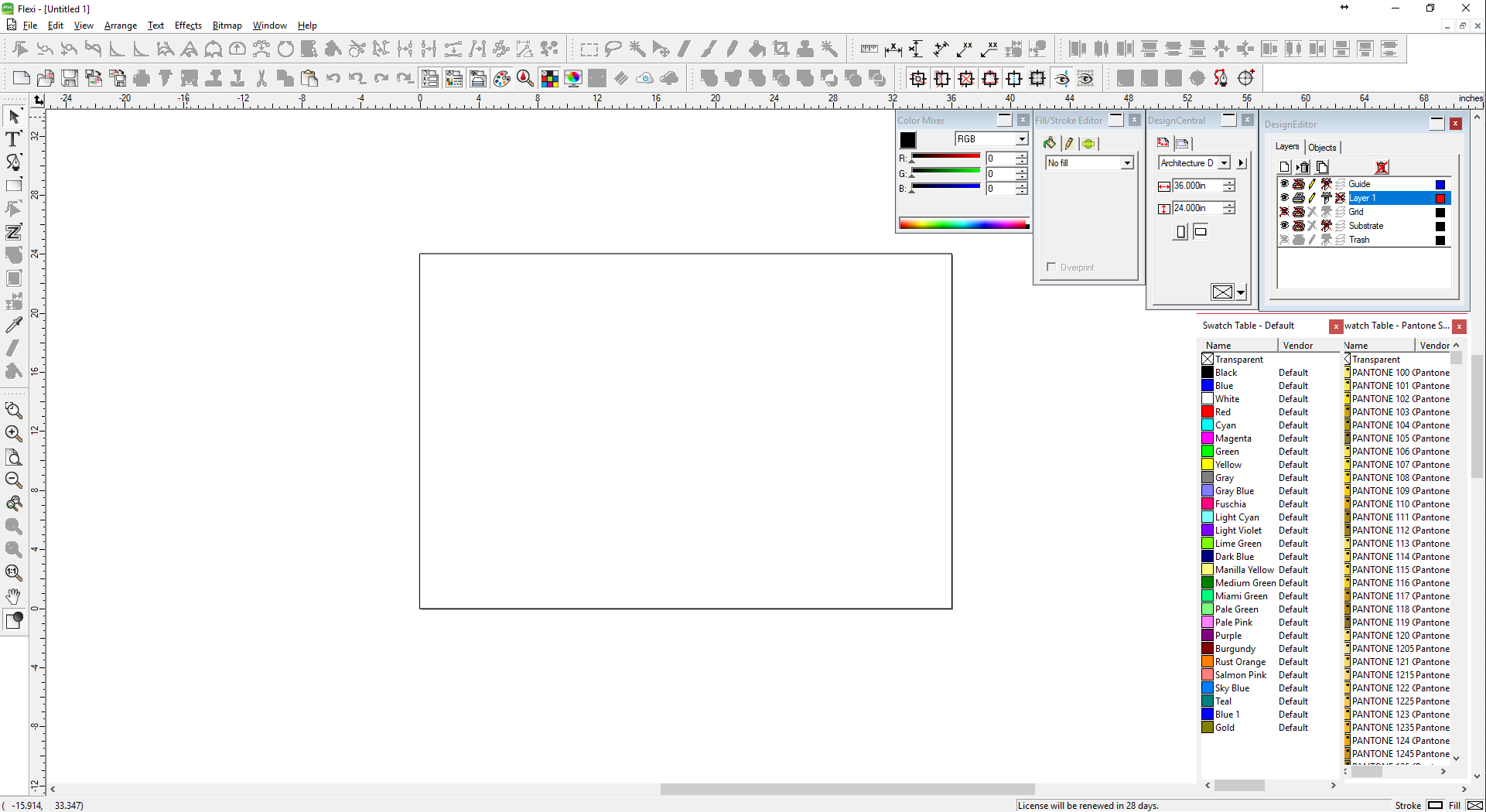Click the pen path edit icon

1221,78
